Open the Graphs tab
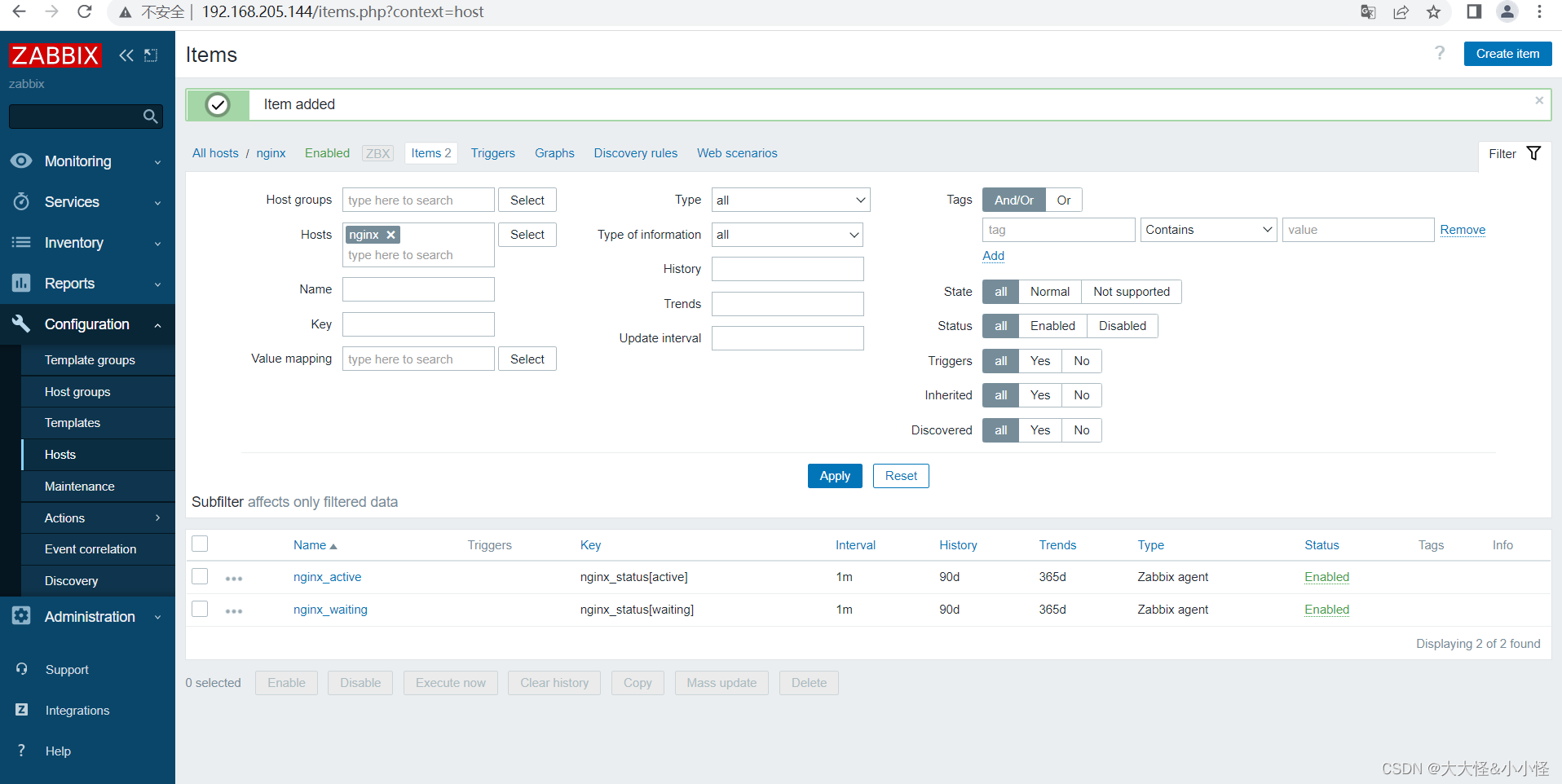The height and width of the screenshot is (784, 1562). (554, 153)
